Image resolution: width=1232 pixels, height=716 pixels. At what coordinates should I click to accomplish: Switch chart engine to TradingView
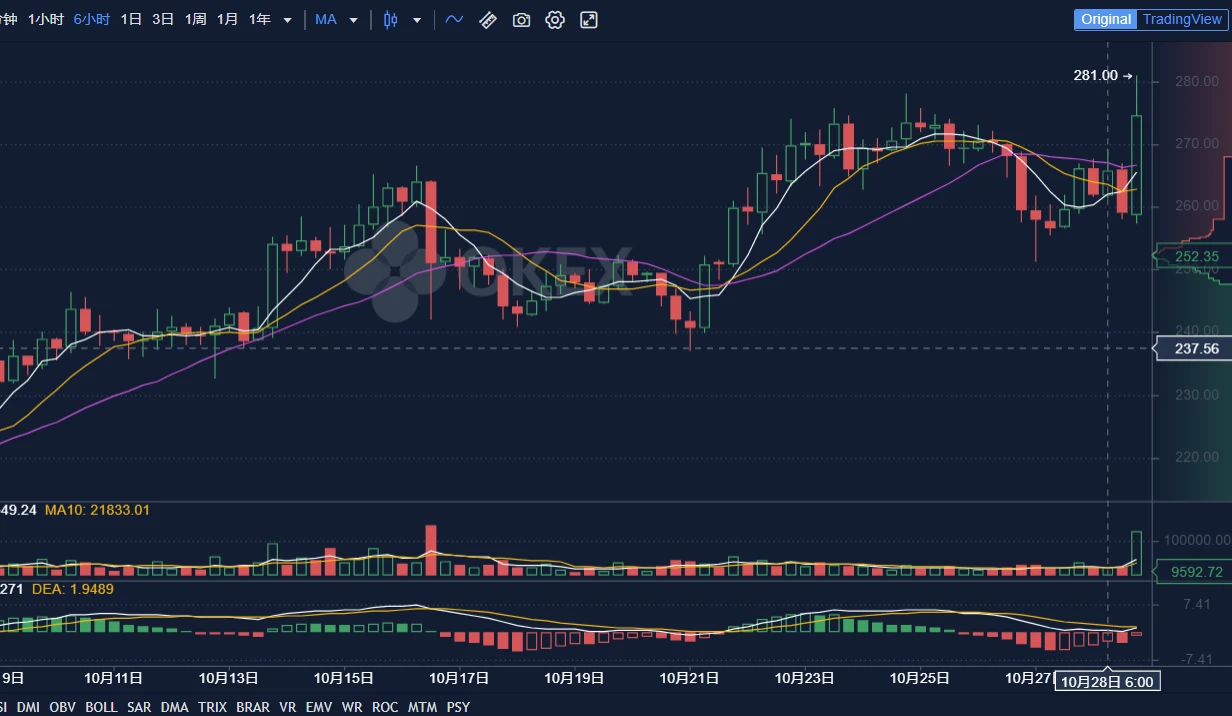pyautogui.click(x=1183, y=19)
